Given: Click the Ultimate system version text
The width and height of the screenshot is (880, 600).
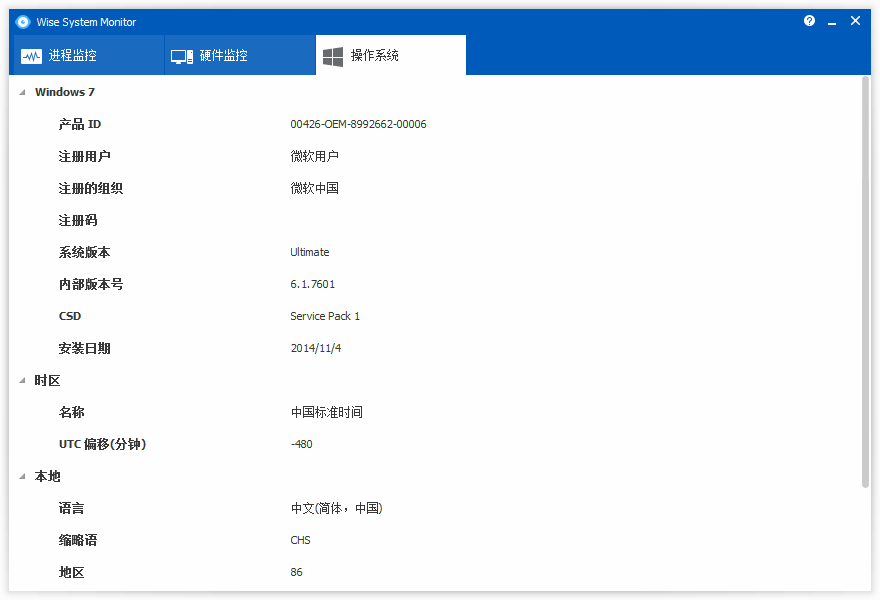Looking at the screenshot, I should [309, 252].
